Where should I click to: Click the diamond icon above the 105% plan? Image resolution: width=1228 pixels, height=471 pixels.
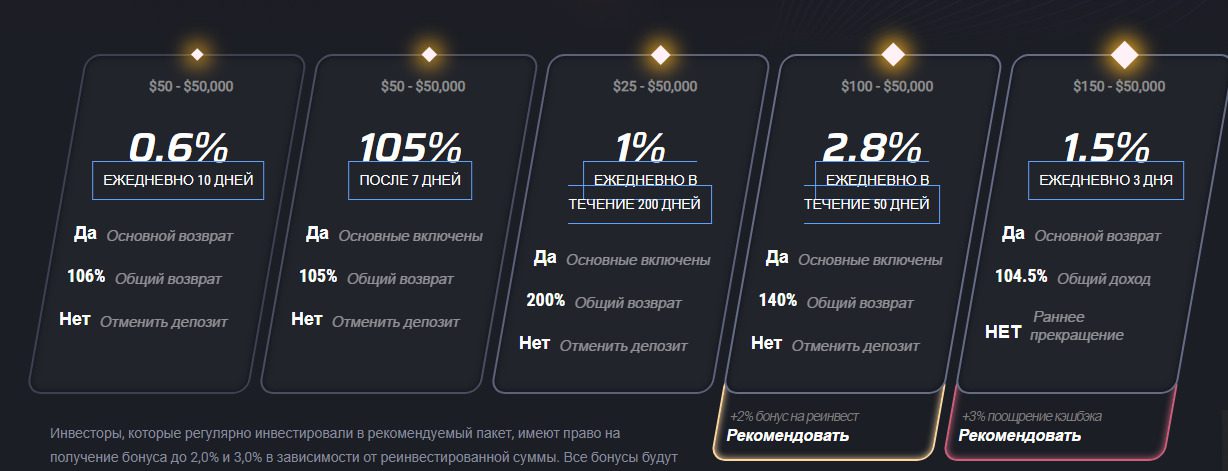(x=429, y=53)
